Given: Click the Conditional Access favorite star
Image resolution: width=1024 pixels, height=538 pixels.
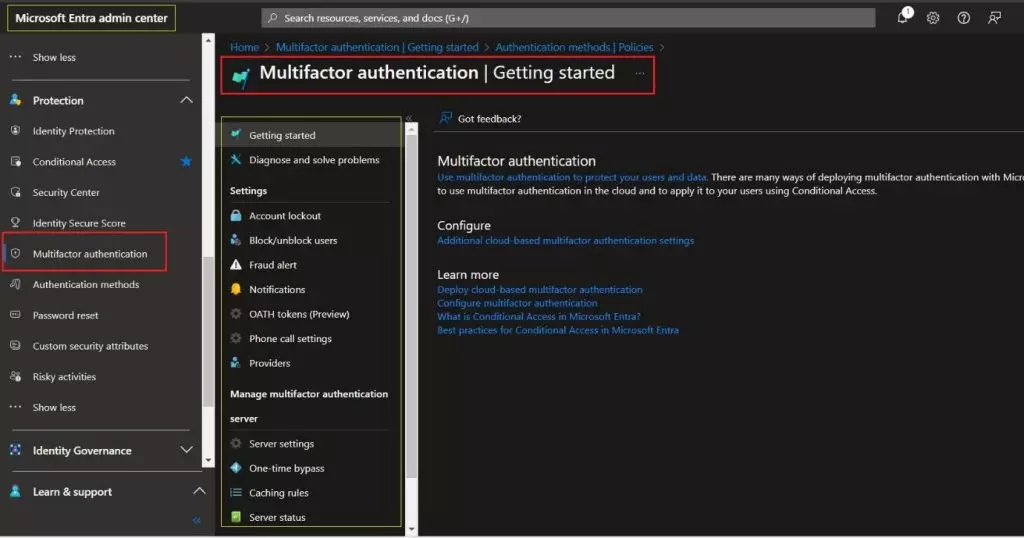Looking at the screenshot, I should click(x=186, y=161).
